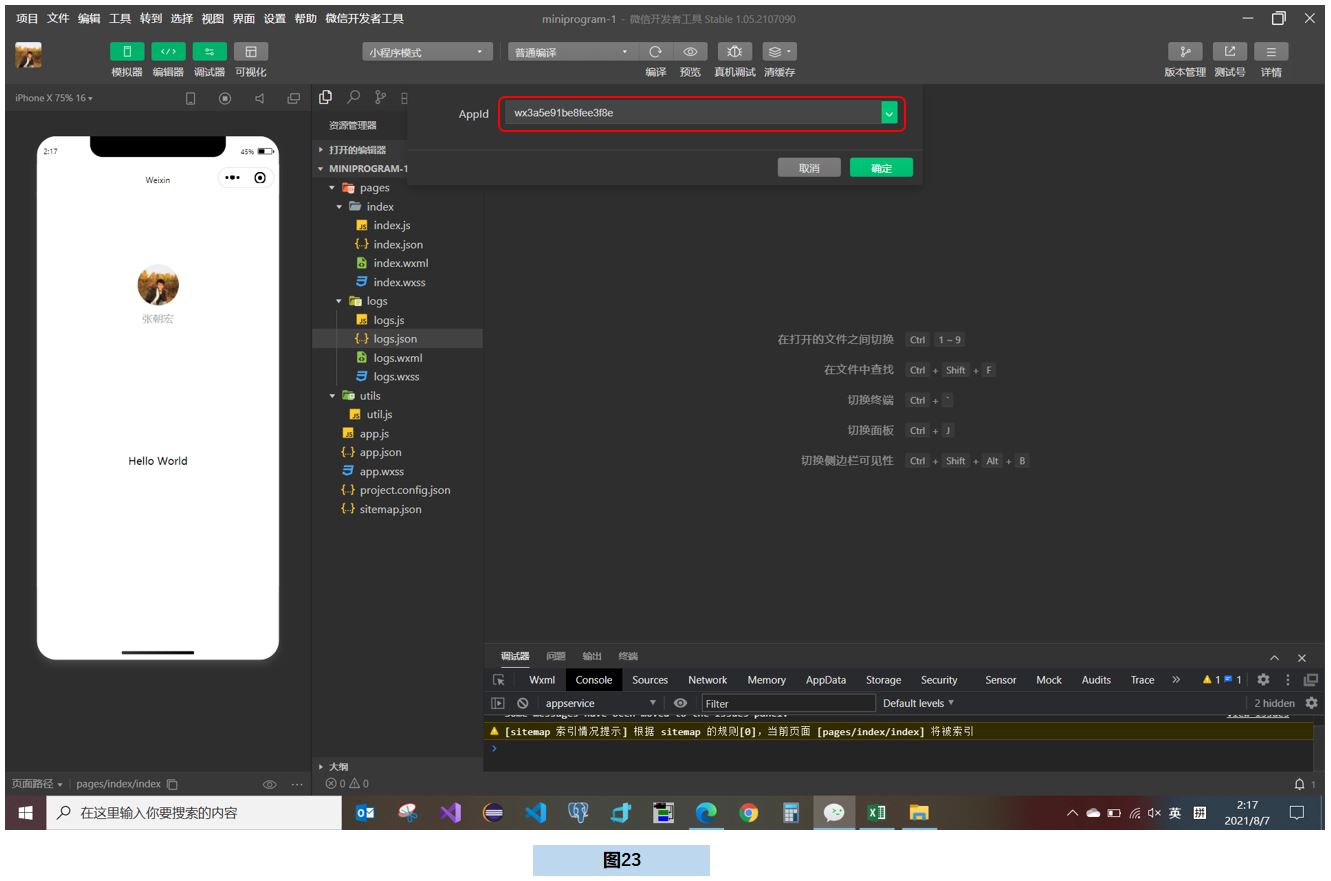Switch to the Network devtools tab
The height and width of the screenshot is (881, 1331).
708,680
